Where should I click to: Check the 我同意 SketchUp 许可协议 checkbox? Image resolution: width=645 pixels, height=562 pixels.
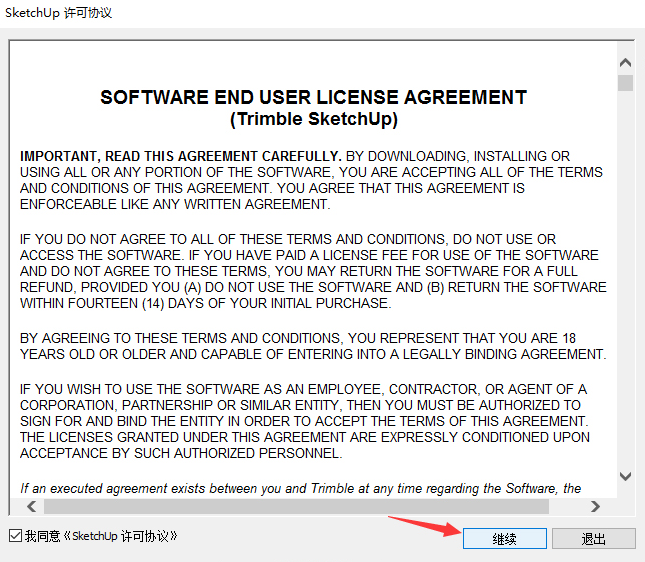click(x=14, y=536)
